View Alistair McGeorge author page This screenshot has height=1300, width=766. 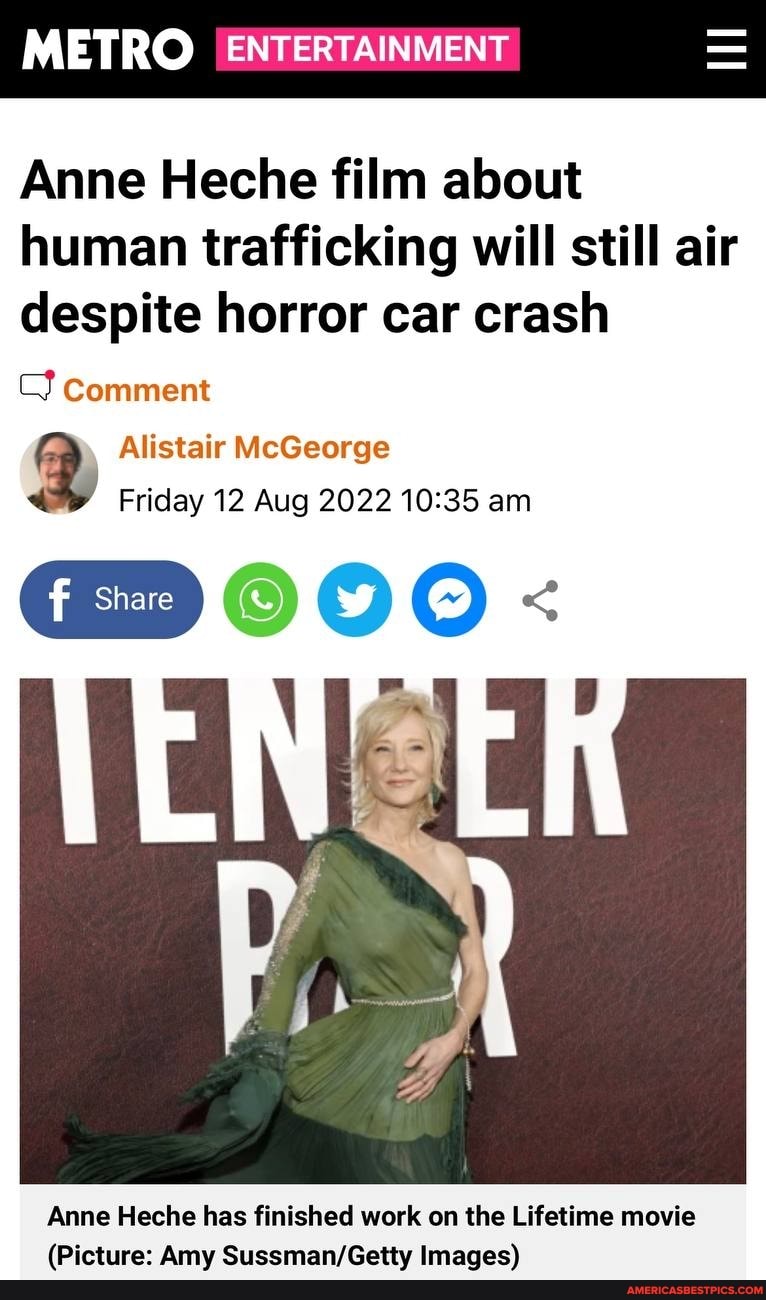254,447
